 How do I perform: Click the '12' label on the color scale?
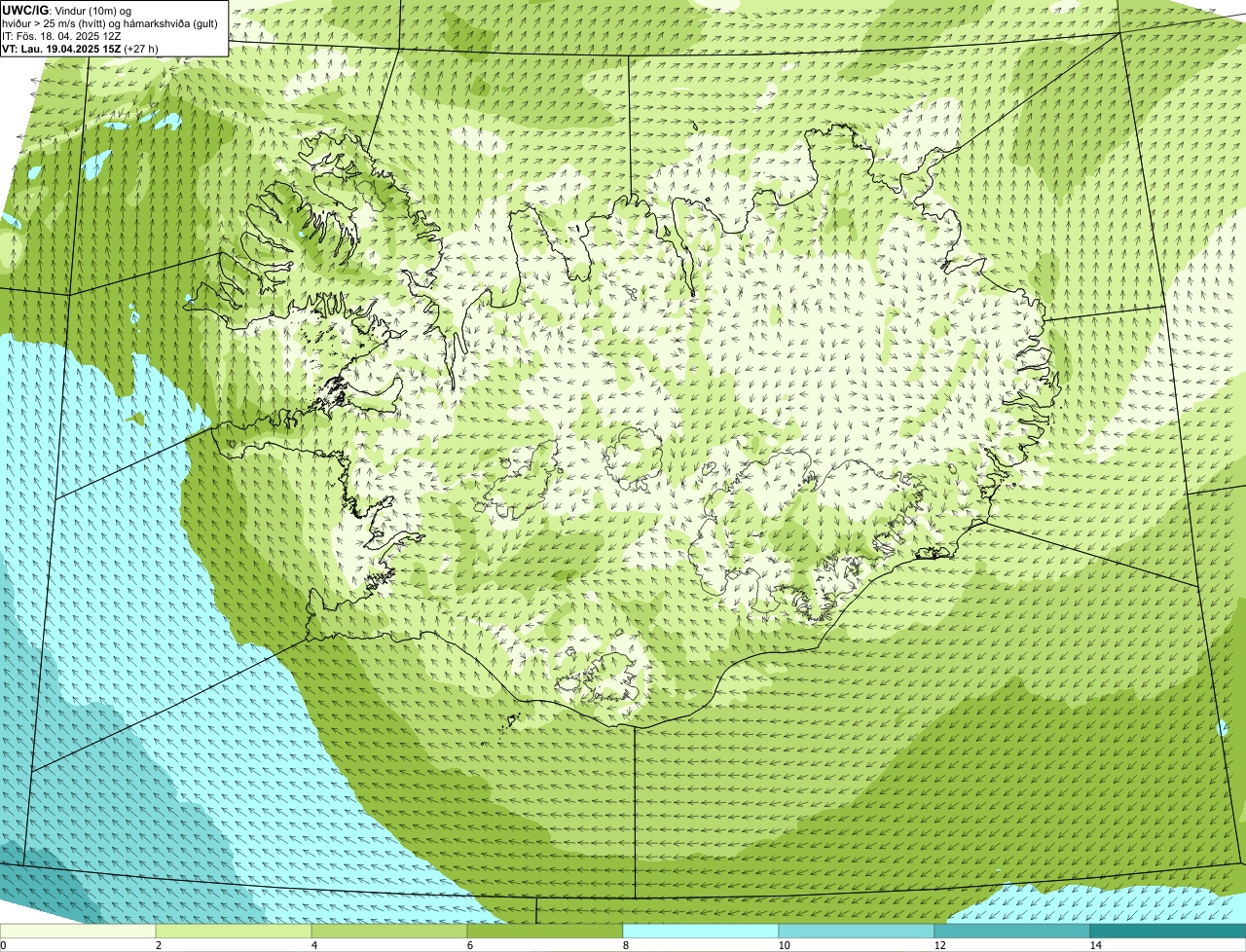(x=939, y=945)
